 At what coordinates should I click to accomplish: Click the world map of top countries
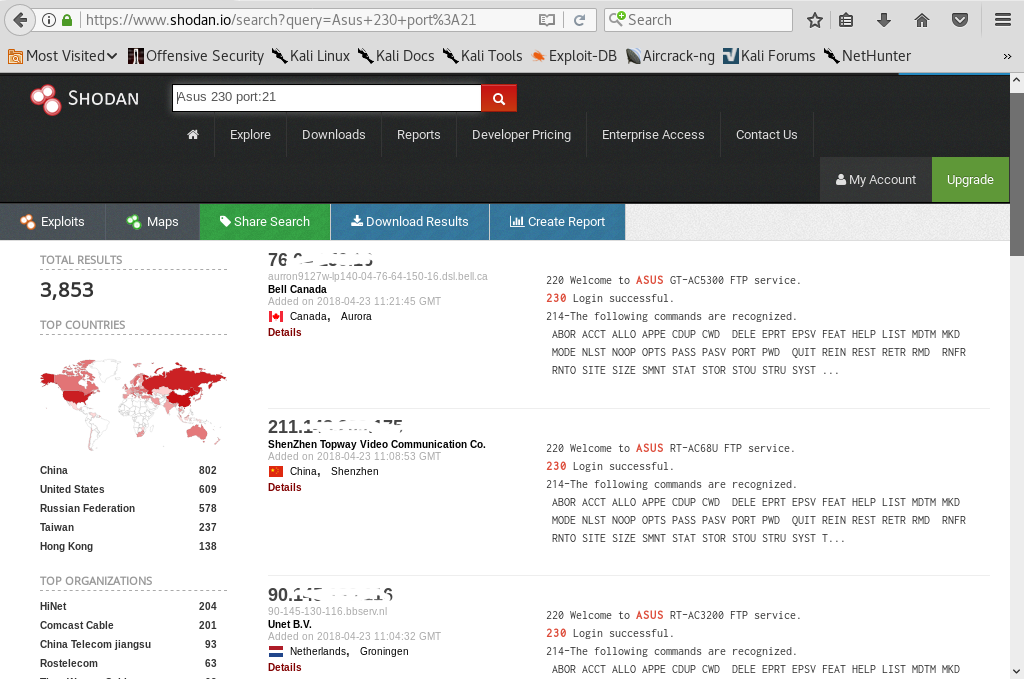pyautogui.click(x=133, y=403)
